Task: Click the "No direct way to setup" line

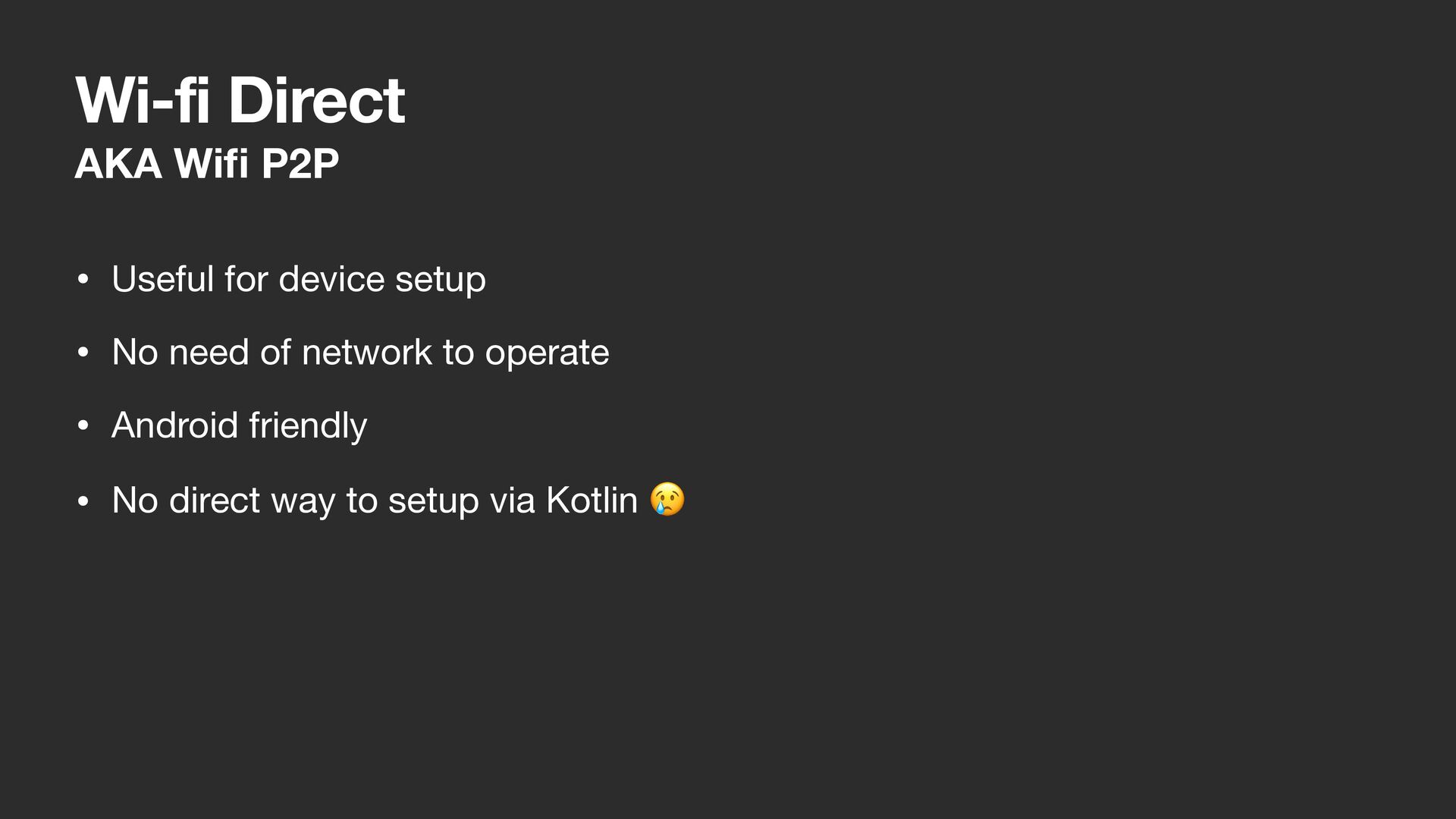Action: pyautogui.click(x=398, y=500)
